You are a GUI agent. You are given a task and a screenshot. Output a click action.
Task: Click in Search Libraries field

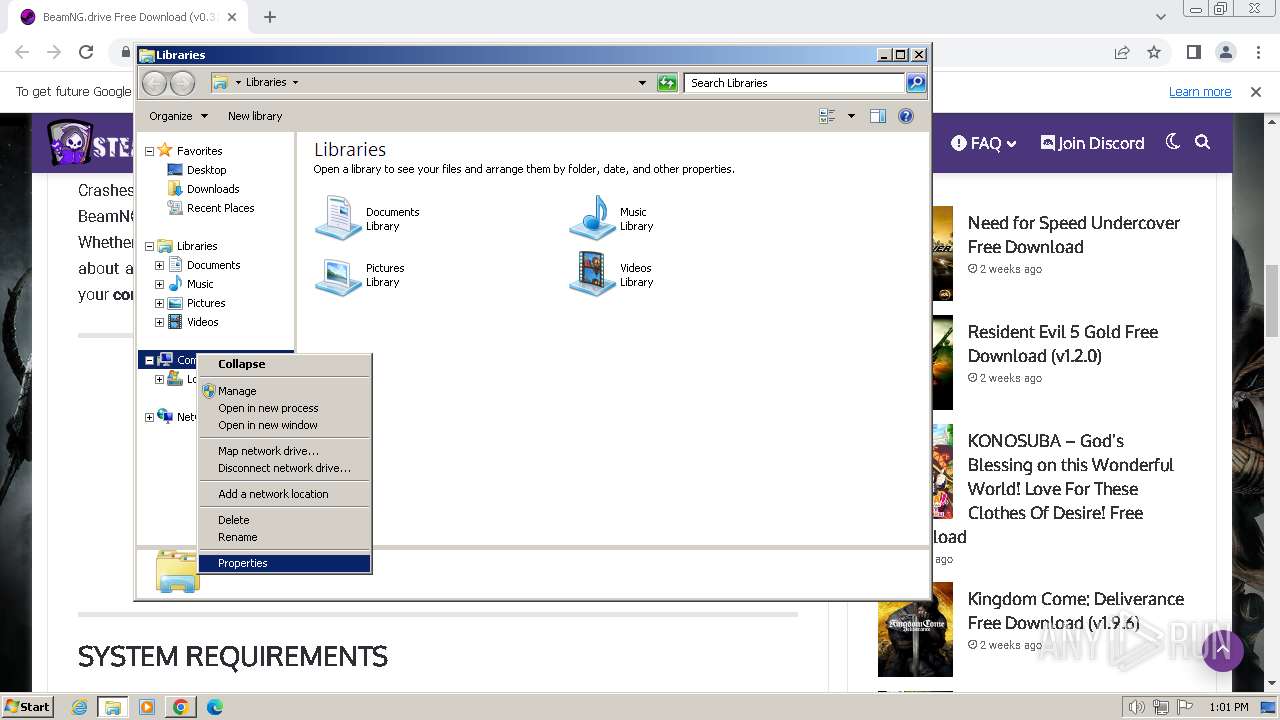coord(794,83)
